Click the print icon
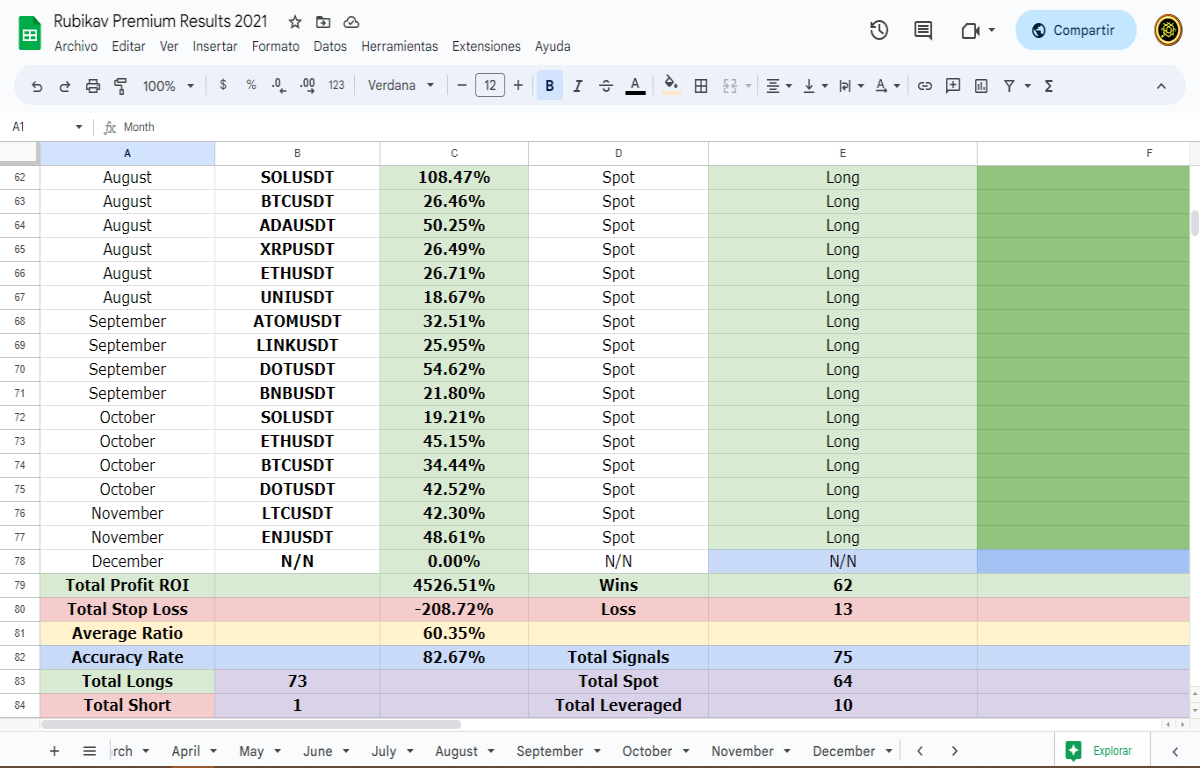The height and width of the screenshot is (768, 1200). pos(93,86)
